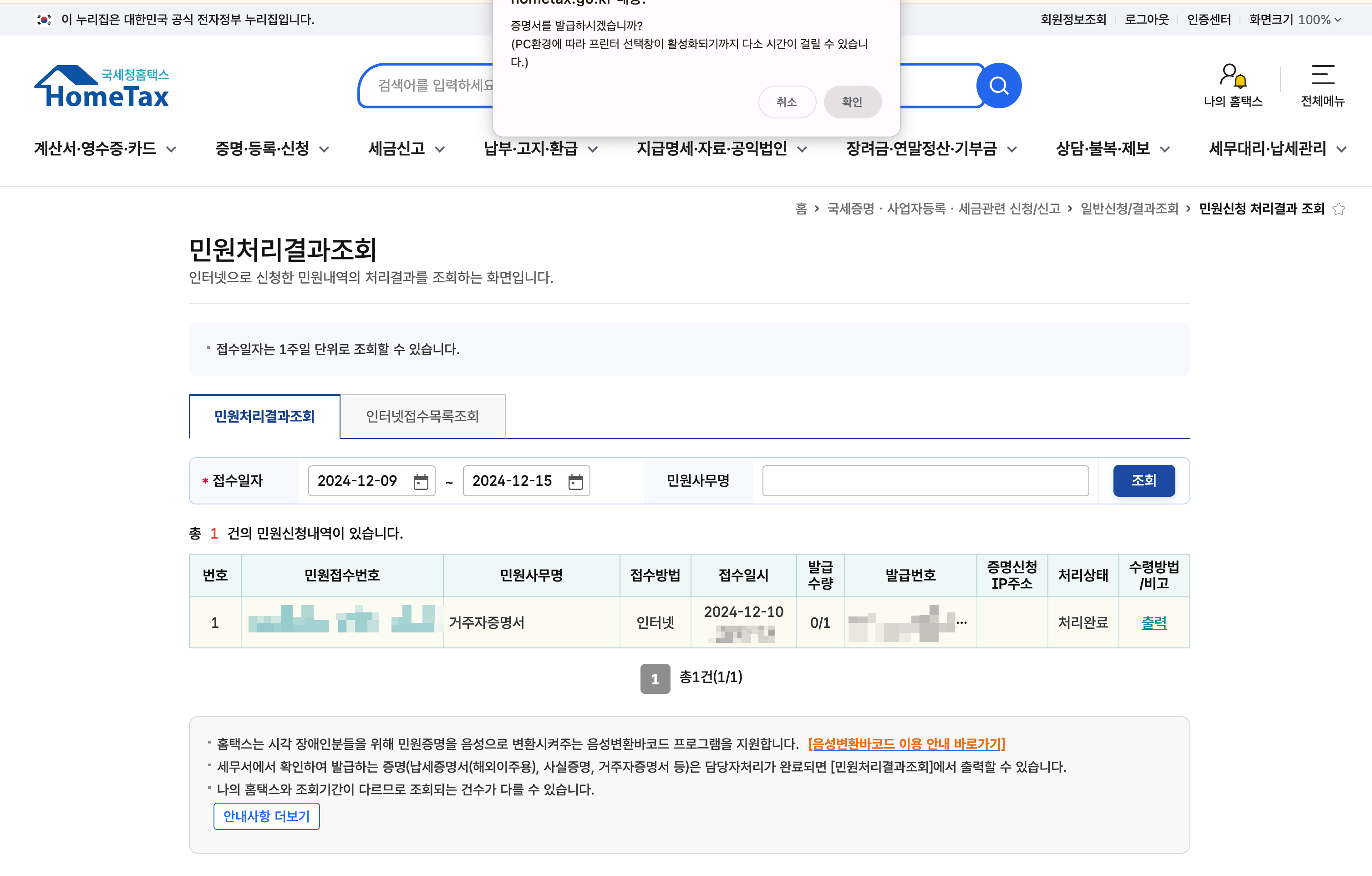1372x876 pixels.
Task: Click 처리완료 status cell
Action: point(1083,622)
